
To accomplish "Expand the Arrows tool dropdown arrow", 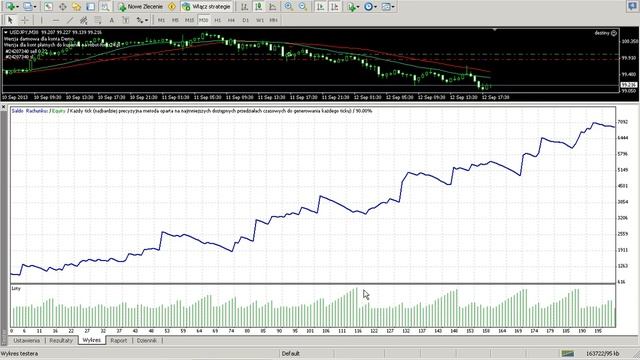I will click(147, 20).
